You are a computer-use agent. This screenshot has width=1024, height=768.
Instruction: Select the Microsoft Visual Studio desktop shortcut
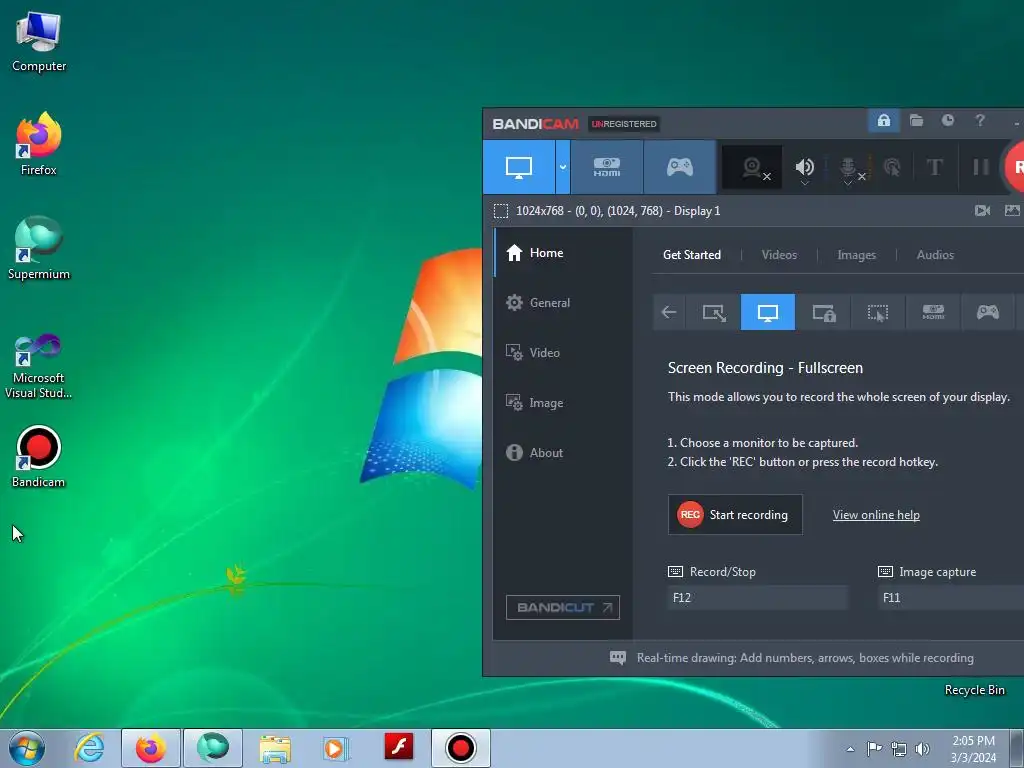tap(39, 366)
